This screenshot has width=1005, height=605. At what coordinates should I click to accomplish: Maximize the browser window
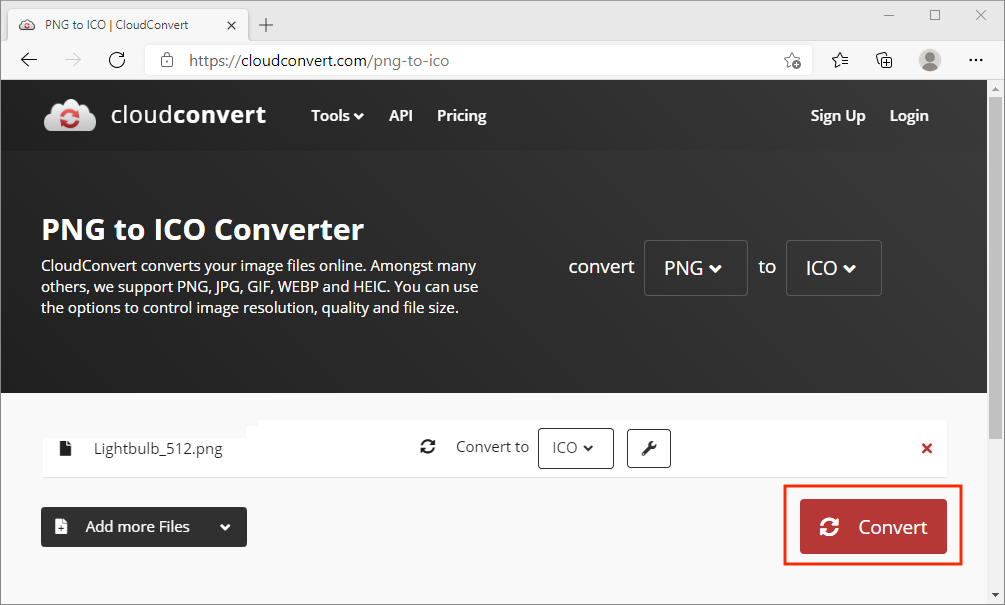click(x=935, y=15)
